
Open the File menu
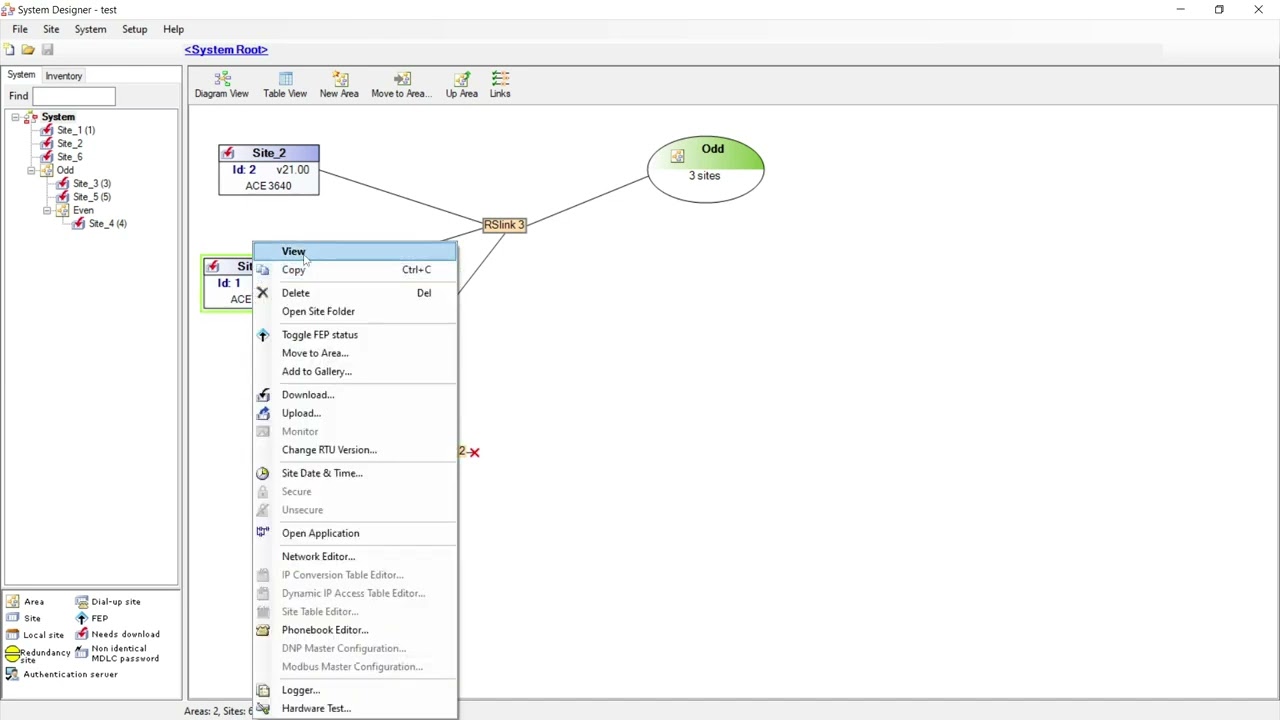click(x=20, y=29)
